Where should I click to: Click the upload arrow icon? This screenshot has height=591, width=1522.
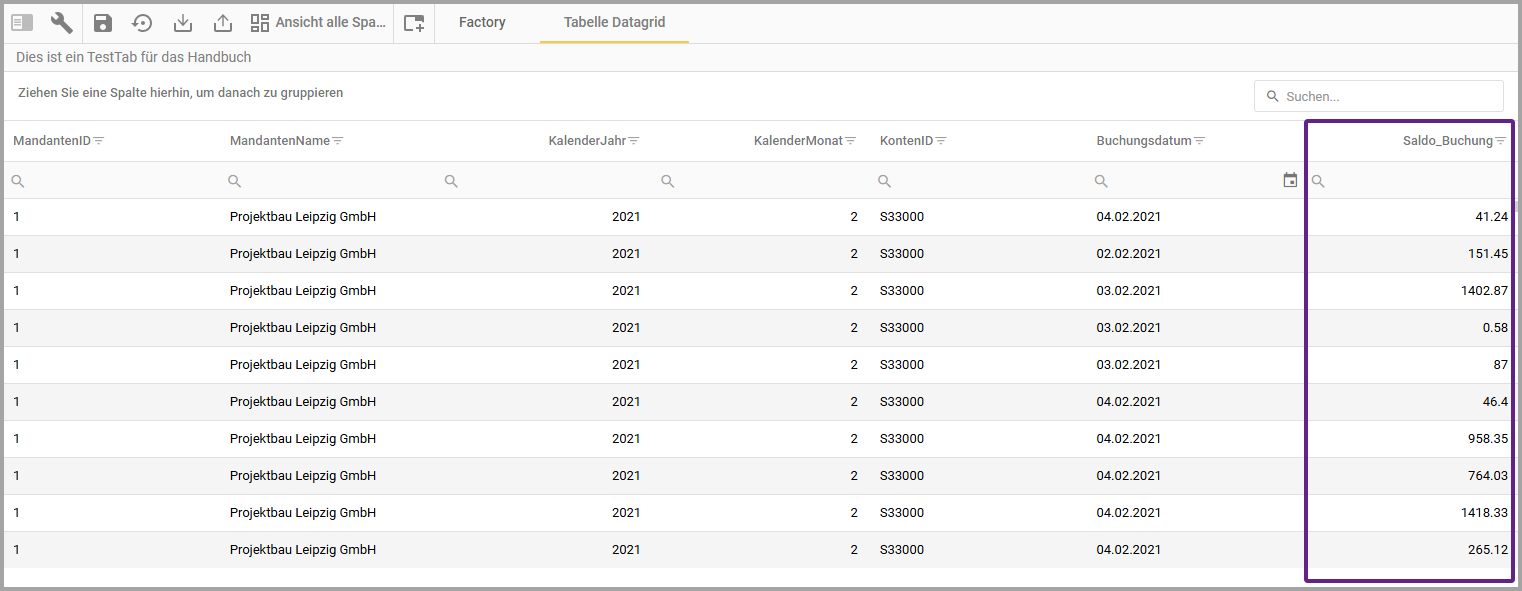223,22
